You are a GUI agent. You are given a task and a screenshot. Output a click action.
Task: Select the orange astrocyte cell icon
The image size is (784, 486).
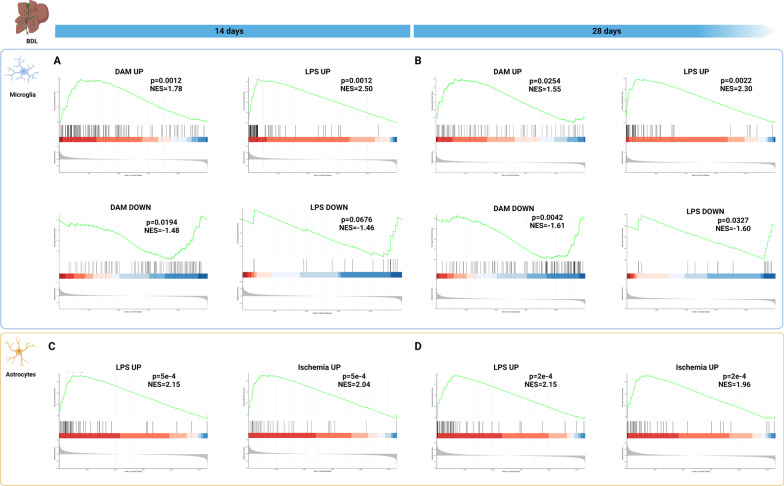[20, 352]
